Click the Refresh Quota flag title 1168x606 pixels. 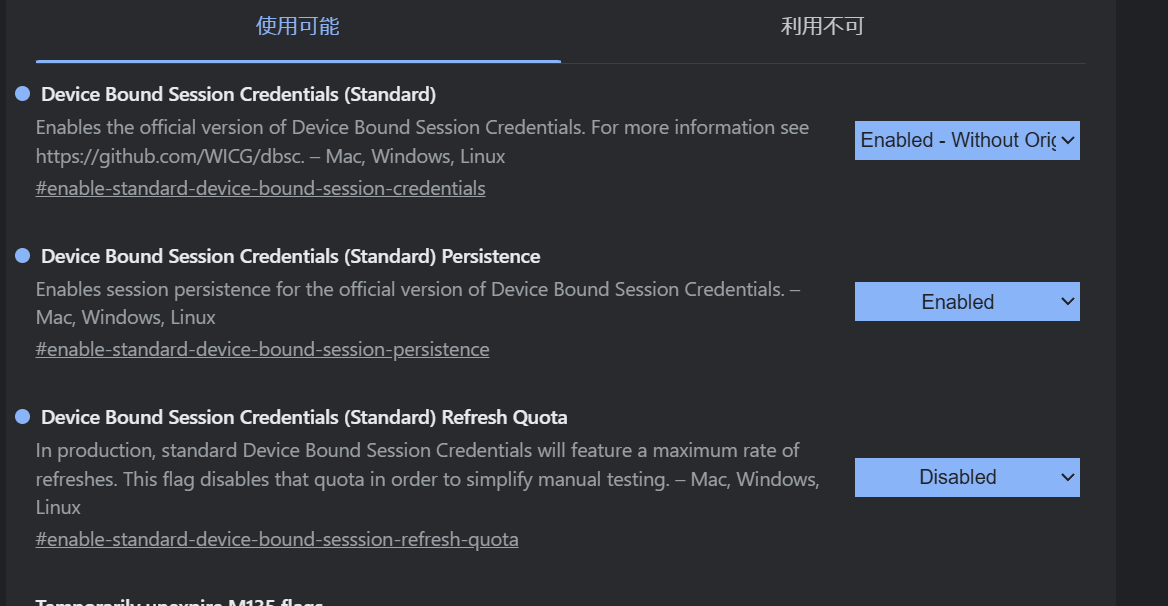[x=304, y=418]
